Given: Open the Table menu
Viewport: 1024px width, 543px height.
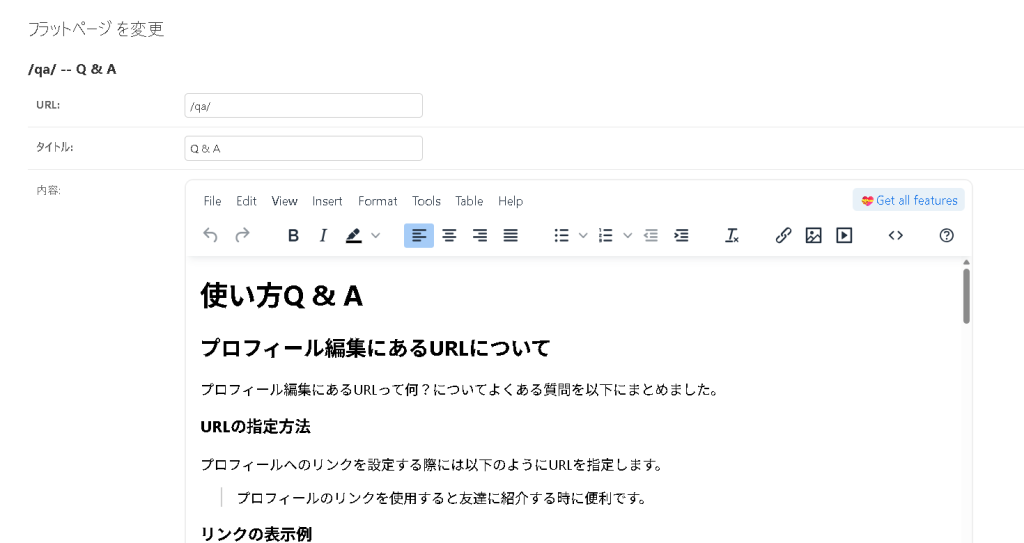Looking at the screenshot, I should 470,201.
